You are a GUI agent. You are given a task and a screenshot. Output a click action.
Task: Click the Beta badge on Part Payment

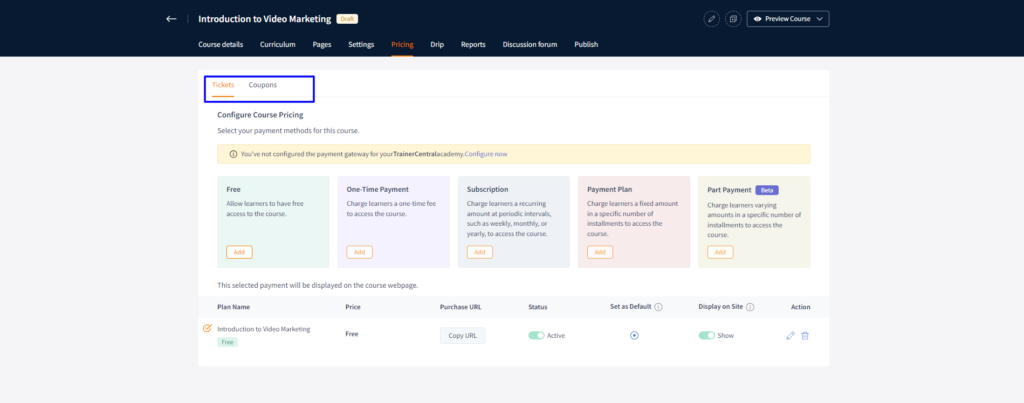[767, 190]
